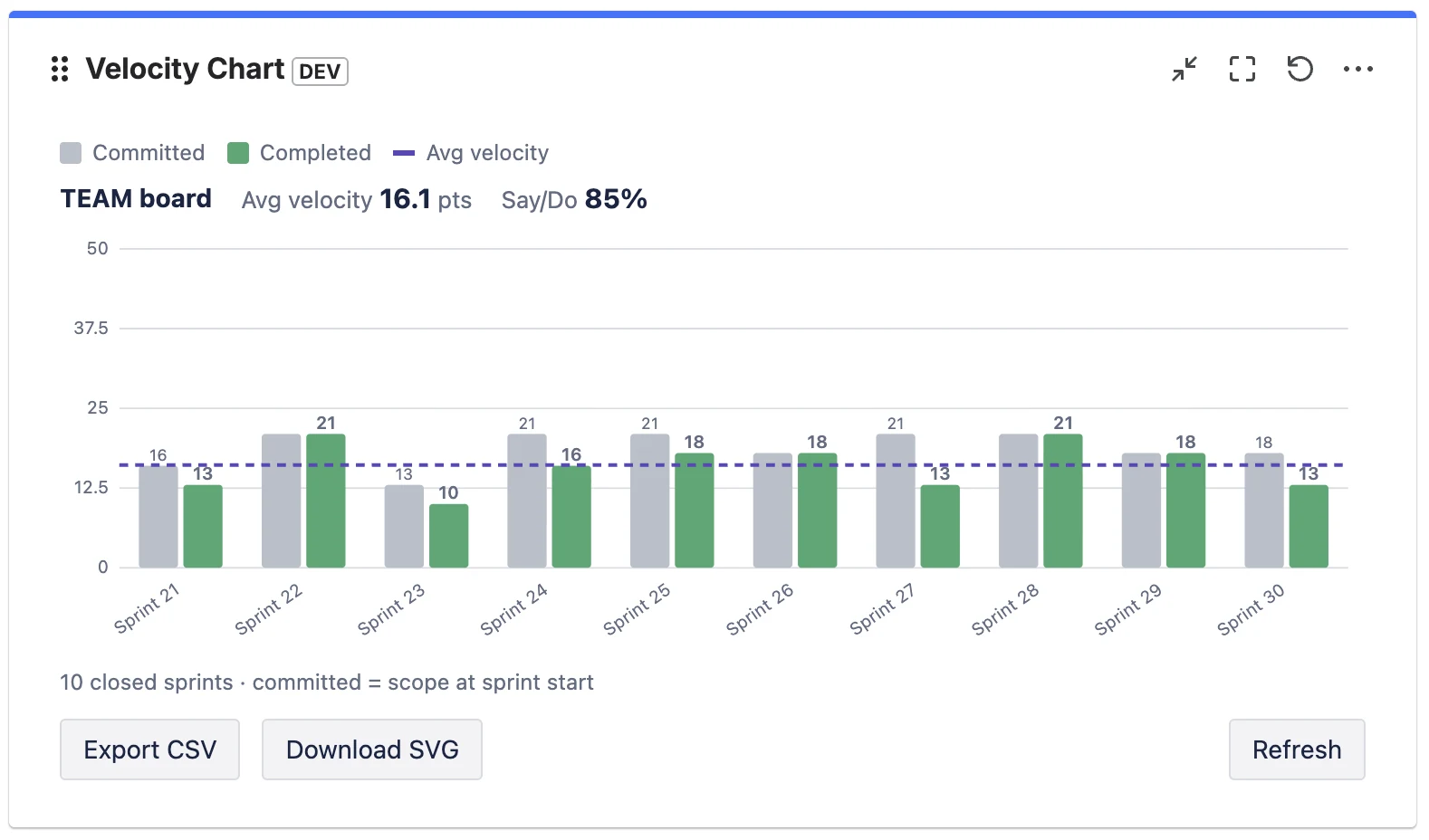Click the DEV badge next to title
Image resolution: width=1429 pixels, height=840 pixels.
(320, 72)
